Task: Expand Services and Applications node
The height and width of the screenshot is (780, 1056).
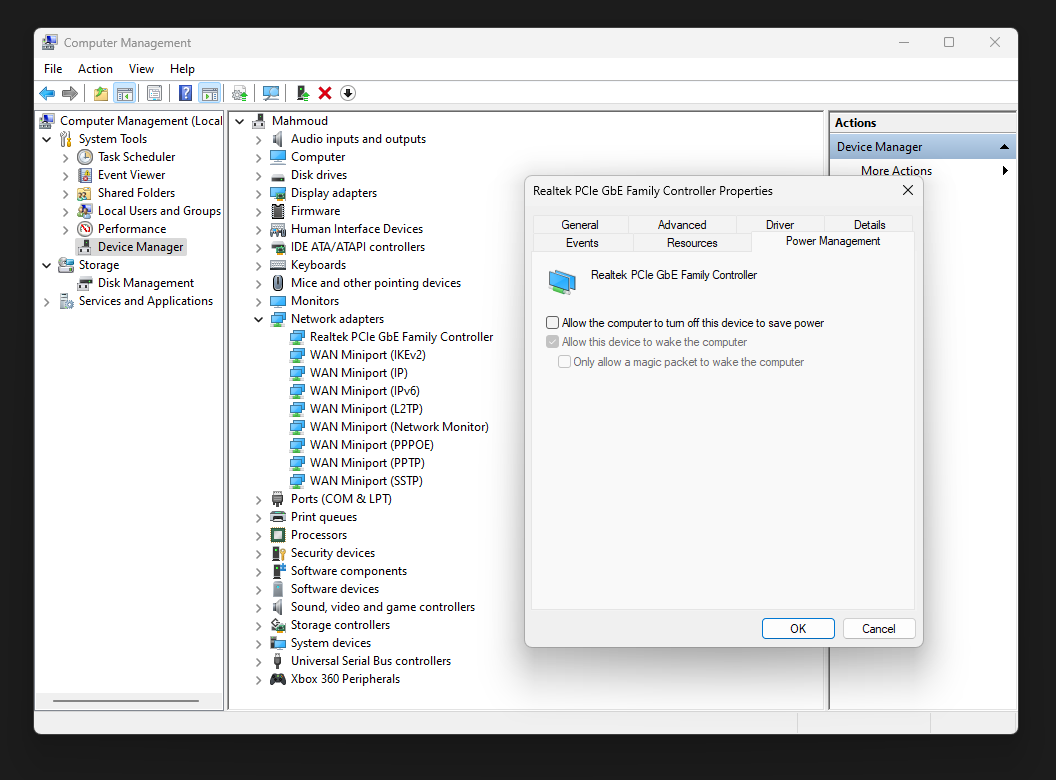Action: coord(46,302)
